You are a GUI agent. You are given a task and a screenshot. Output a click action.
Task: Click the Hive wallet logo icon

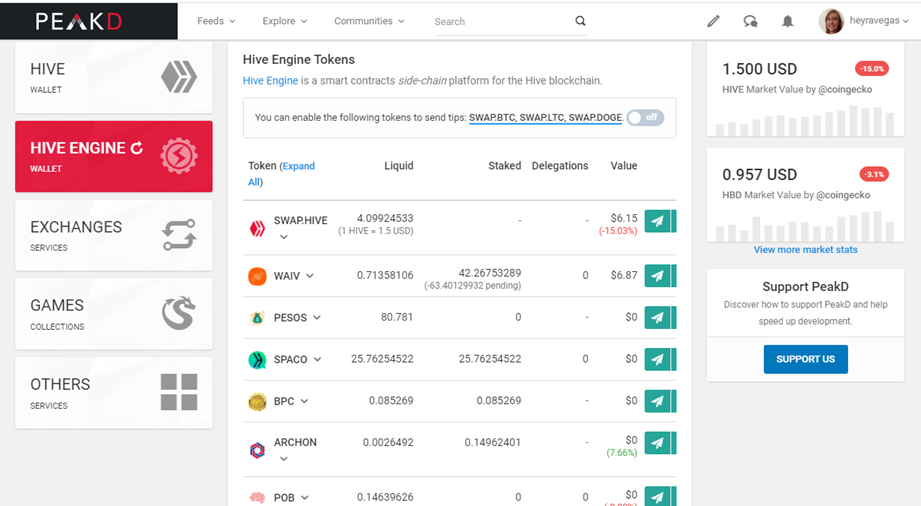click(179, 77)
